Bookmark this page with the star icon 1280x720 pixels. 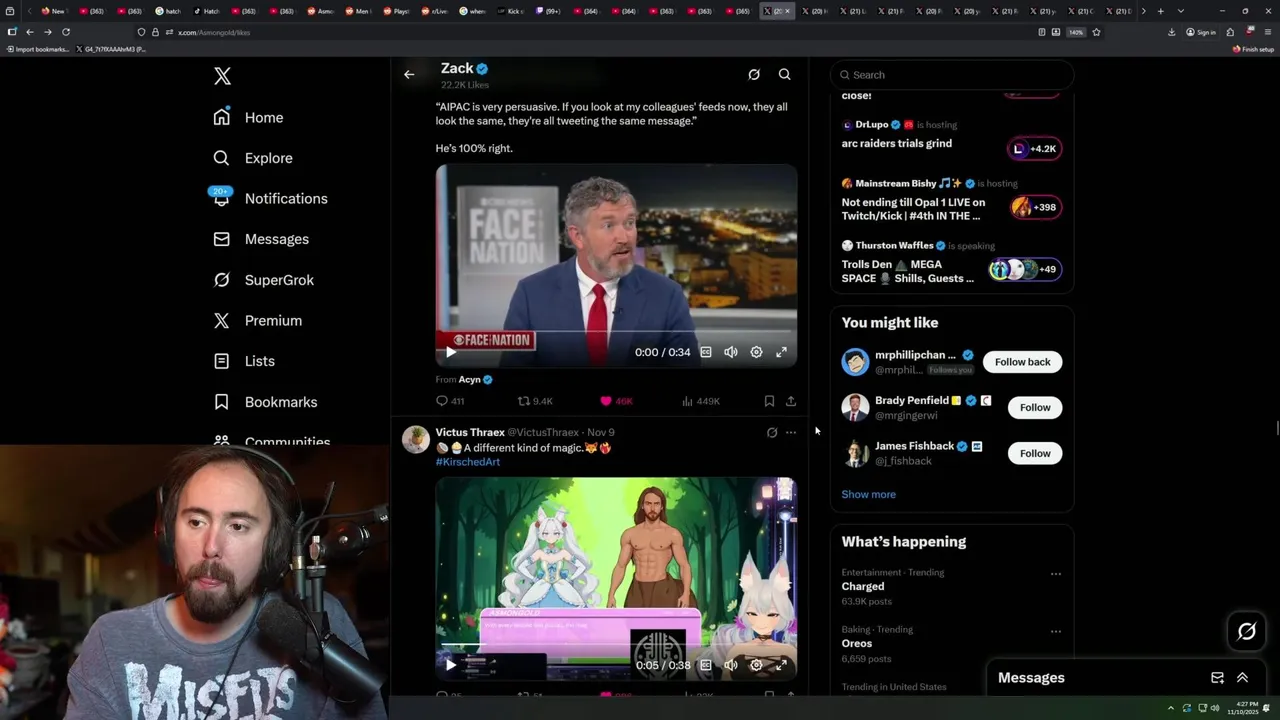[x=1096, y=32]
